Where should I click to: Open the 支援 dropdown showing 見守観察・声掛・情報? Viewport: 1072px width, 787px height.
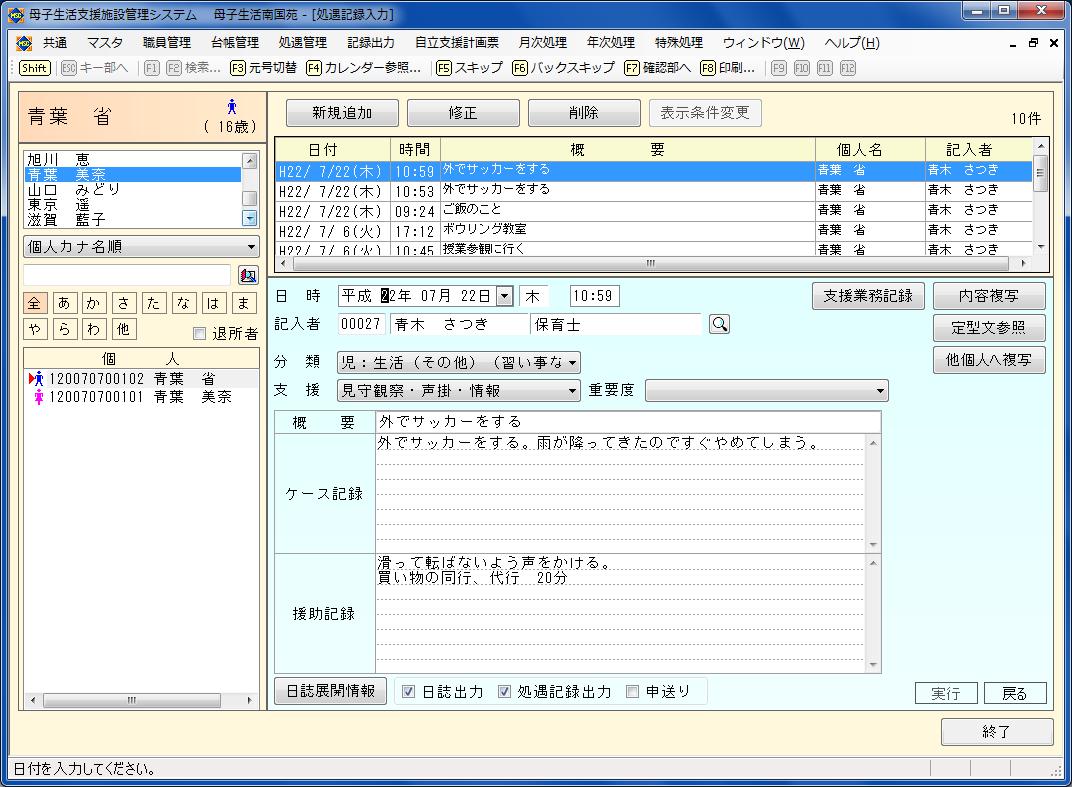pos(459,391)
